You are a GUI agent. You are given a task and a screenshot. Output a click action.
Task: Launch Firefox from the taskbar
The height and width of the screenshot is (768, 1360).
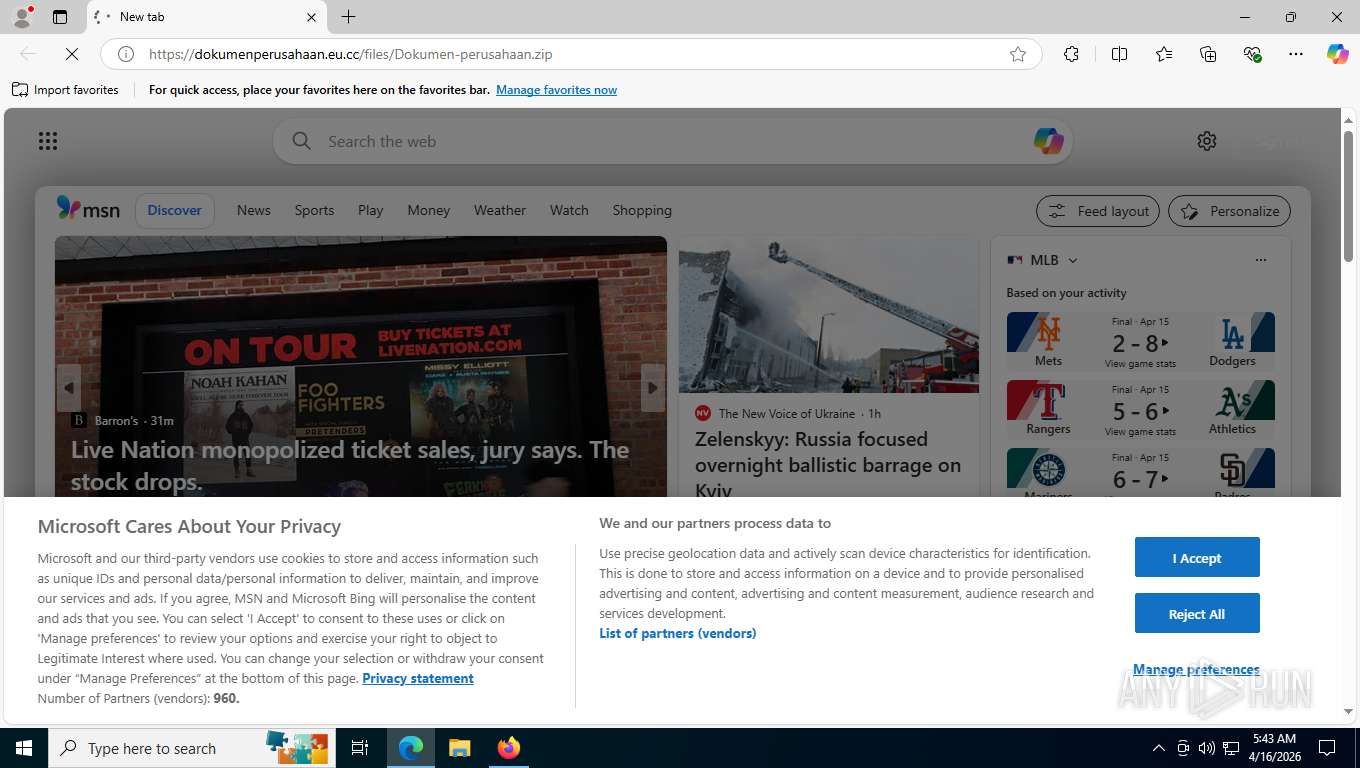click(x=508, y=748)
